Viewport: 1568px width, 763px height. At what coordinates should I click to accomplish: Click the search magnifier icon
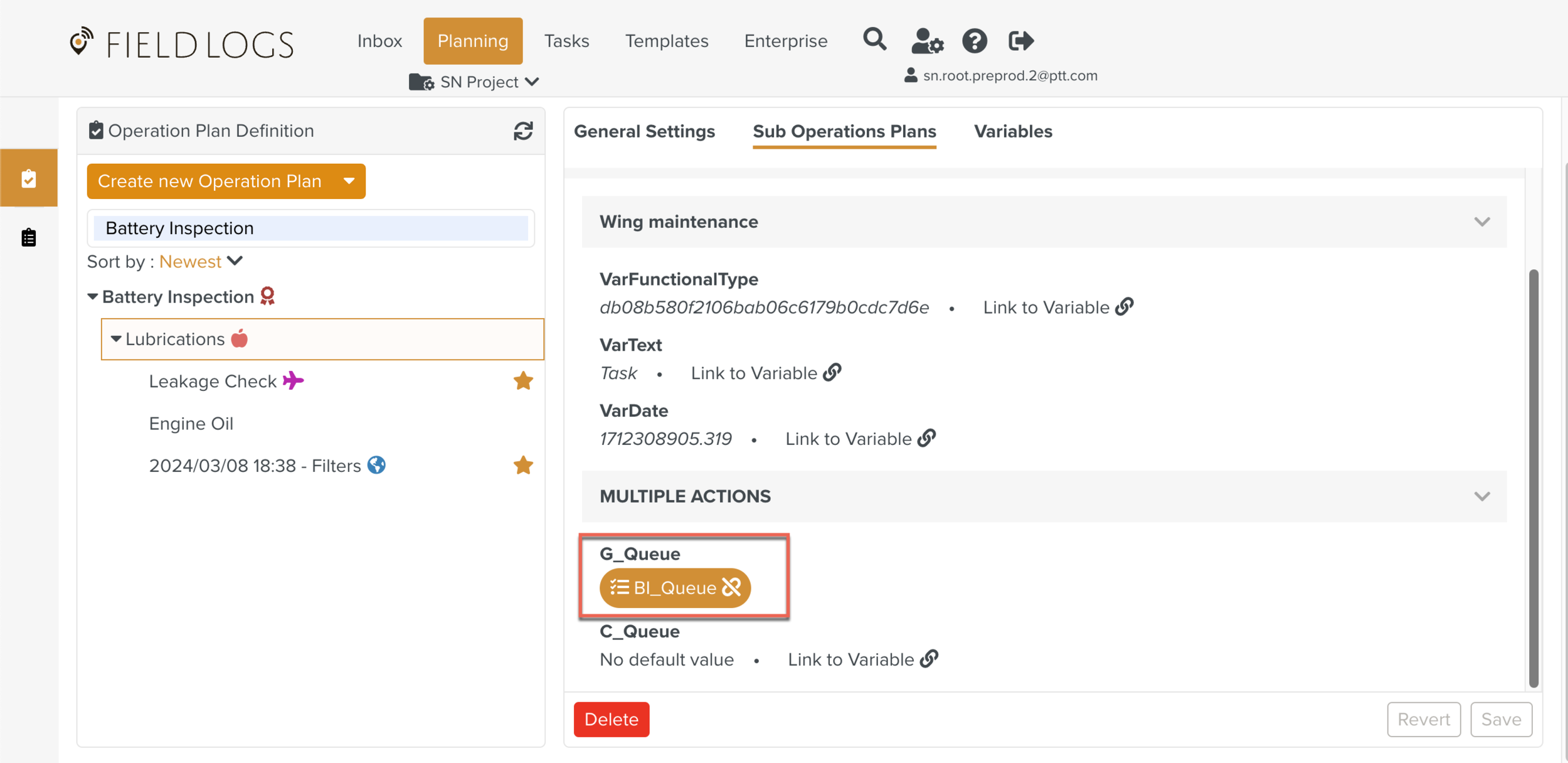[x=874, y=40]
